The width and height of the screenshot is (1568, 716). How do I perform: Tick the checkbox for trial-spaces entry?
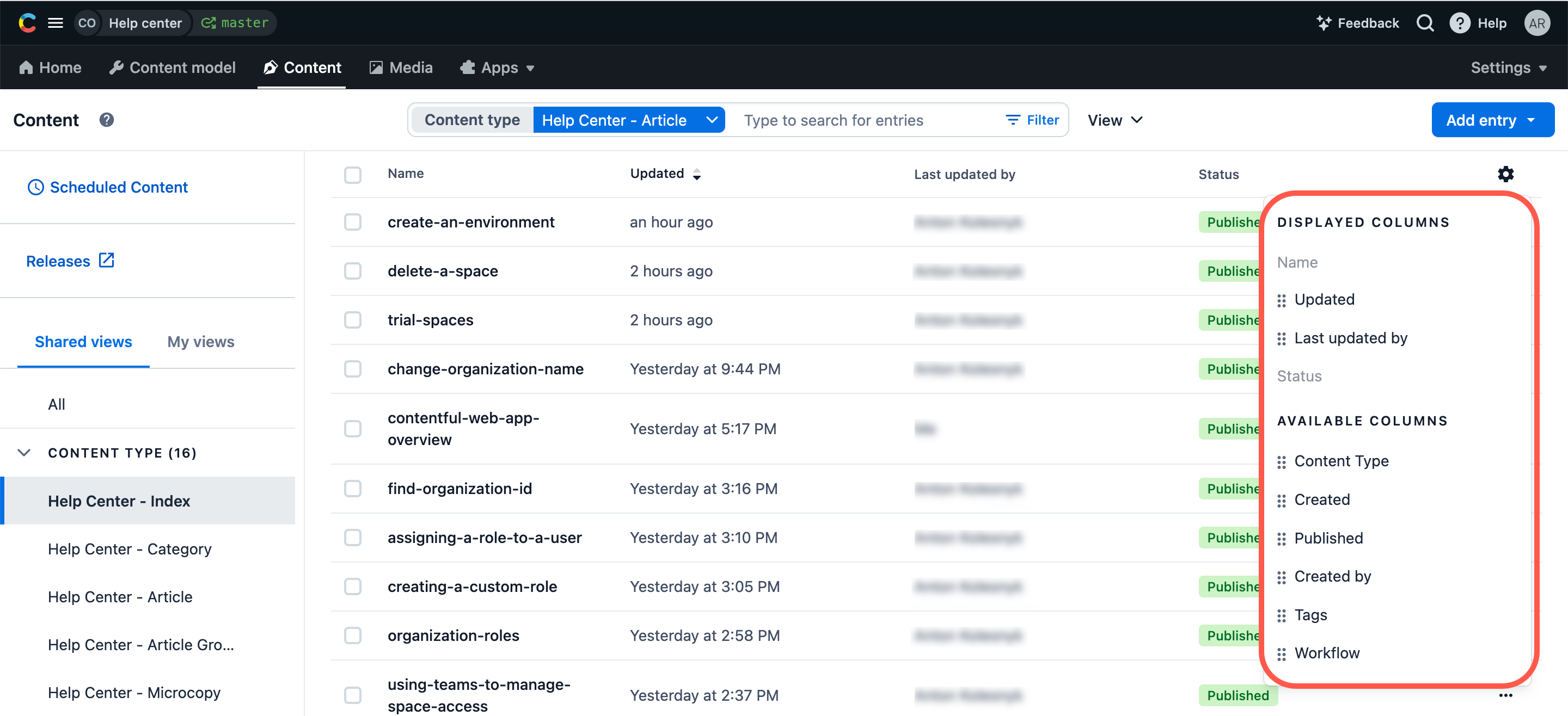pos(352,320)
